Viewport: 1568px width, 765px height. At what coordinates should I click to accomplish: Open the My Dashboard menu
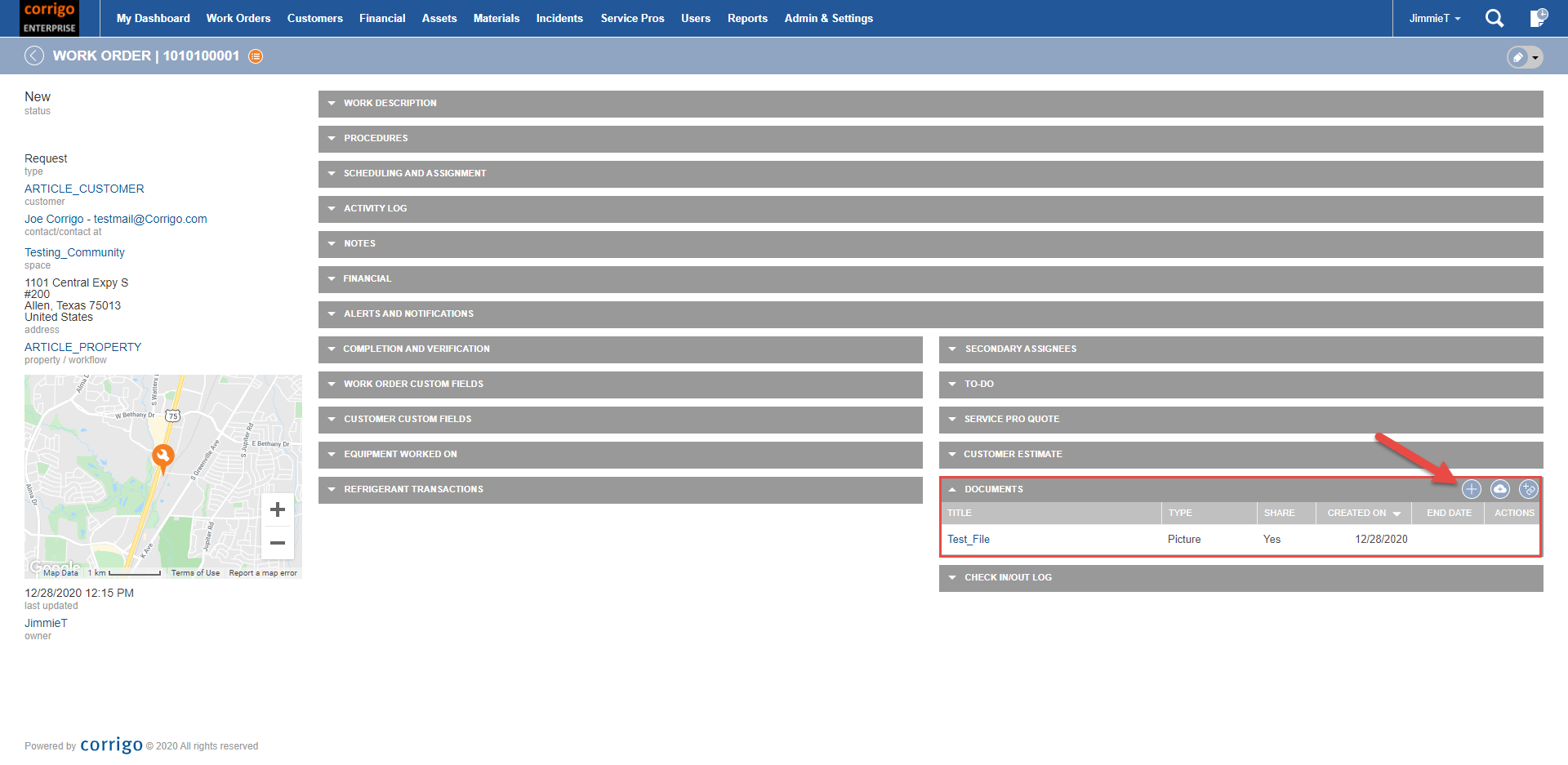(153, 18)
